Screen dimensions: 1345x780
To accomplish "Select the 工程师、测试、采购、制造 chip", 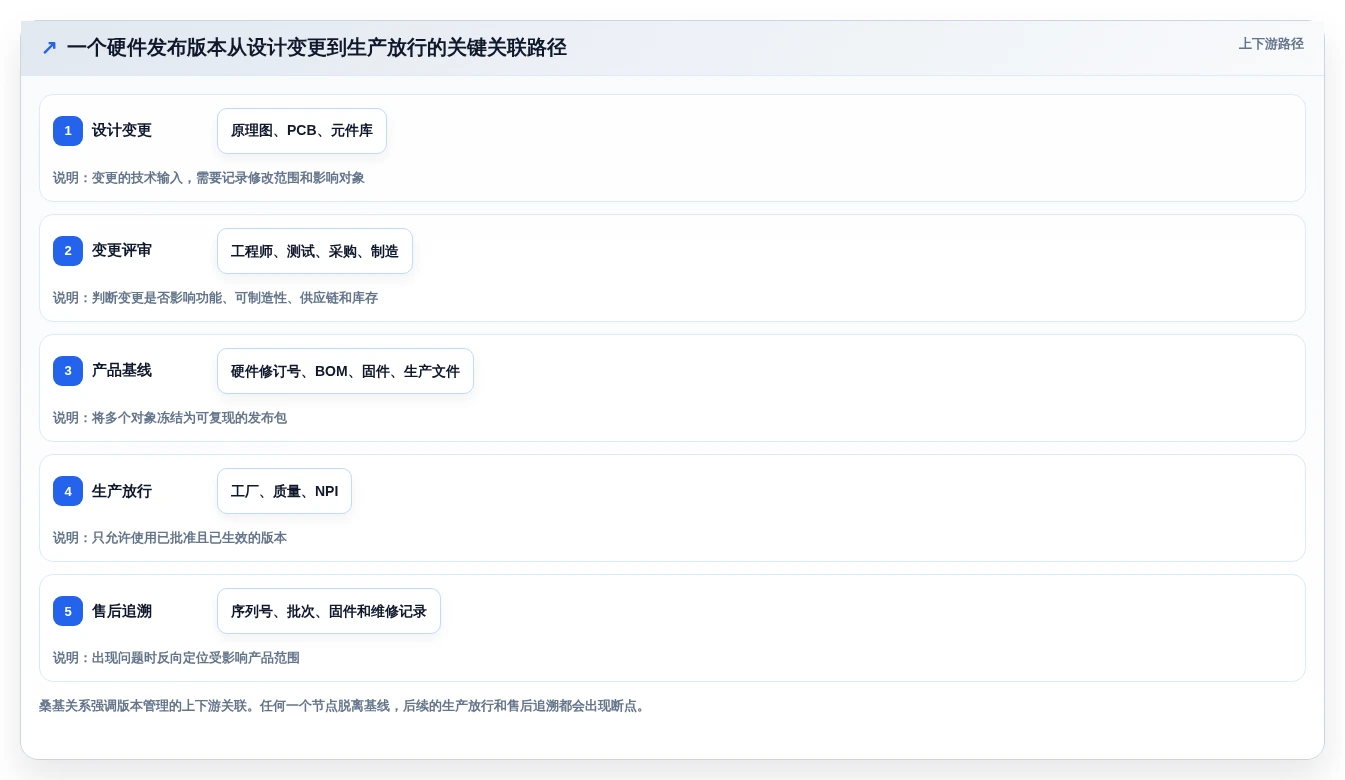I will (315, 251).
